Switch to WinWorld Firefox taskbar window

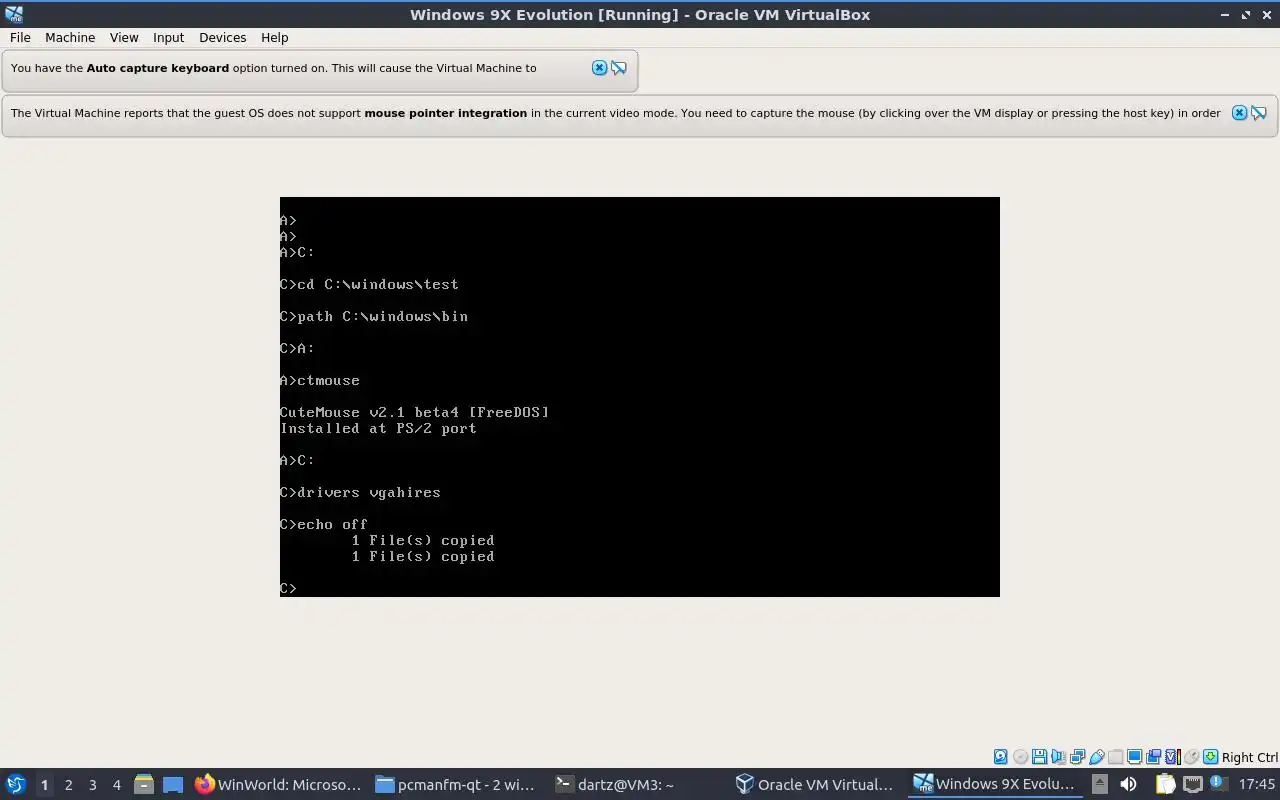278,784
